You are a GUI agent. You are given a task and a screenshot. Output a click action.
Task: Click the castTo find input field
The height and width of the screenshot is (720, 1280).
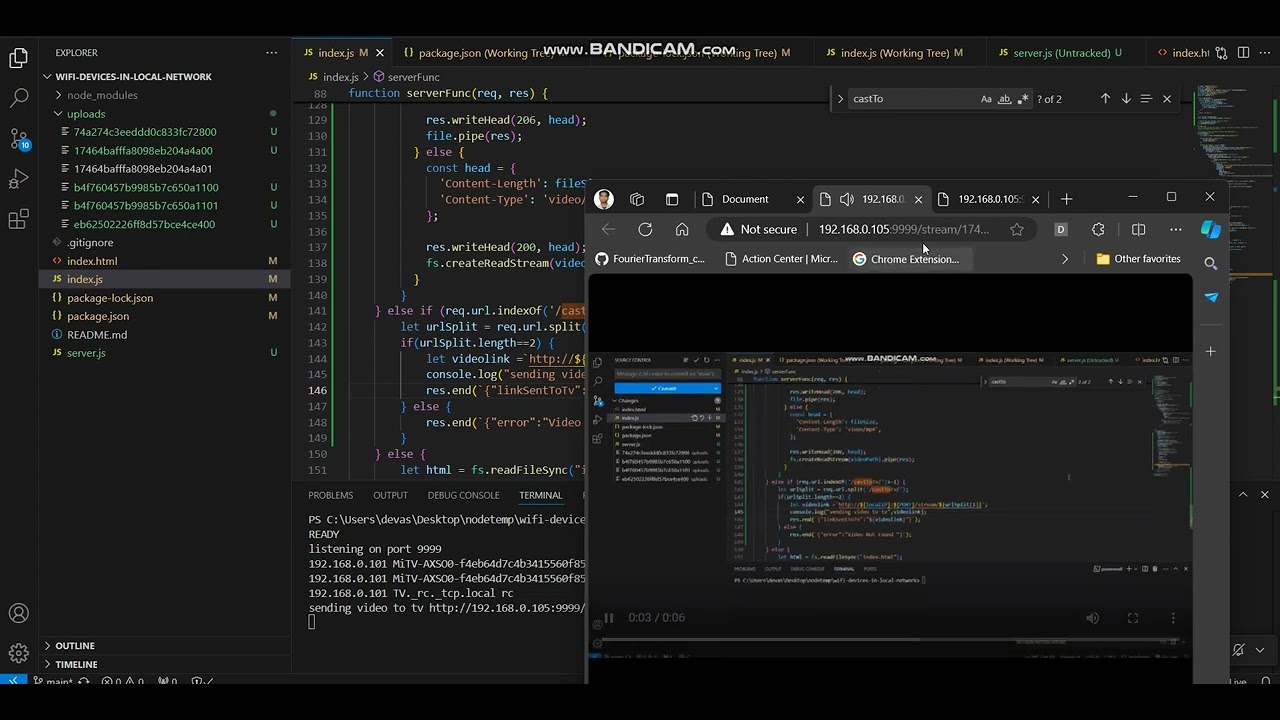tap(912, 99)
